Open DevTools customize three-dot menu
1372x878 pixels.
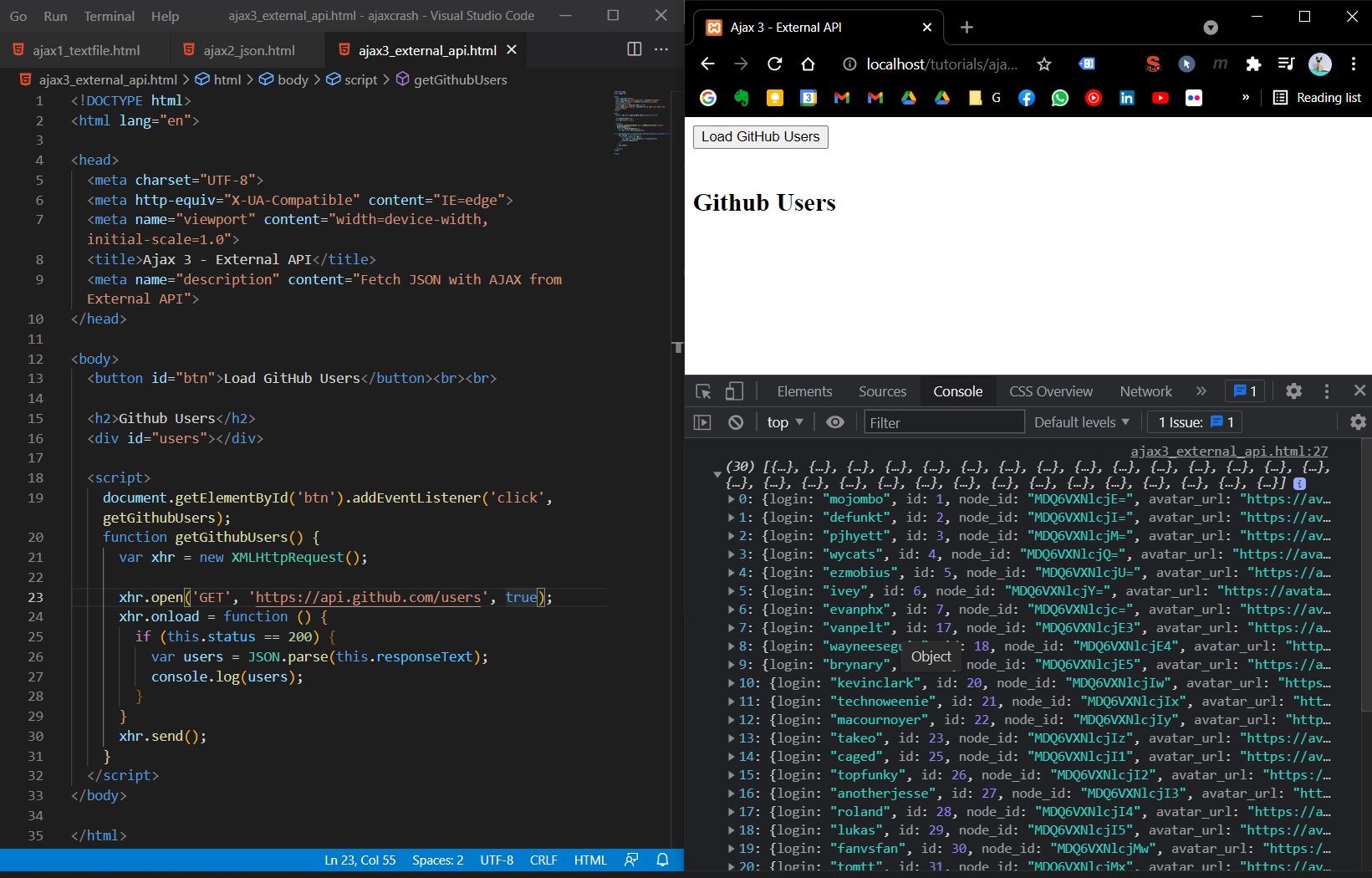(1327, 391)
